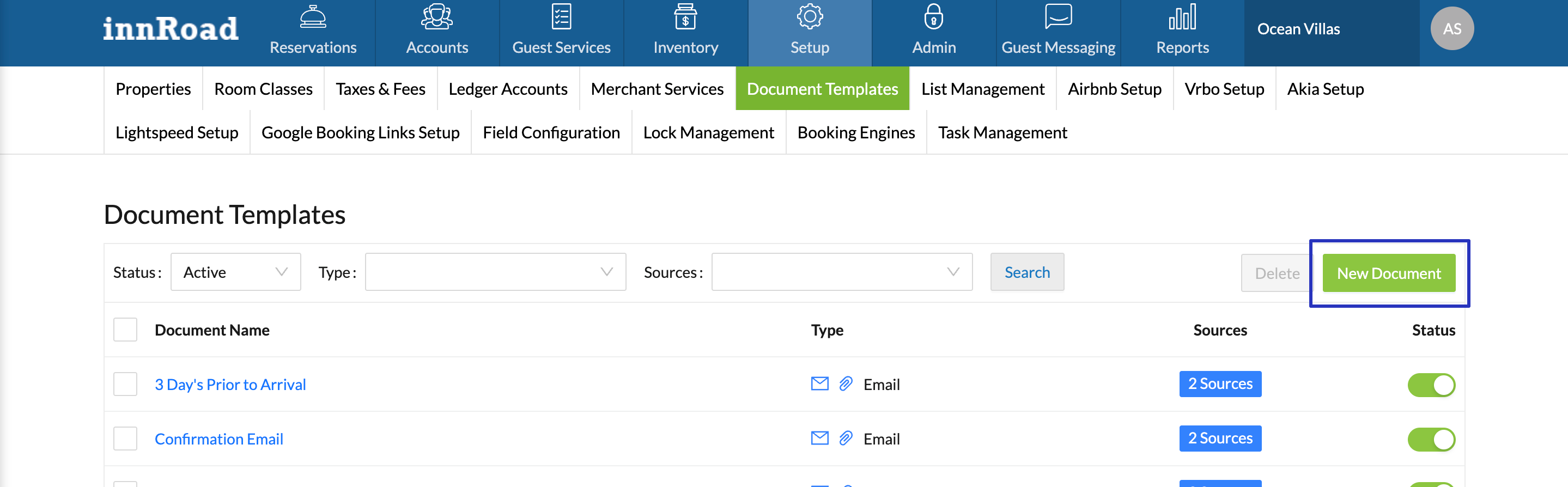Open Ledger Accounts tab
The height and width of the screenshot is (487, 1568).
pos(508,88)
